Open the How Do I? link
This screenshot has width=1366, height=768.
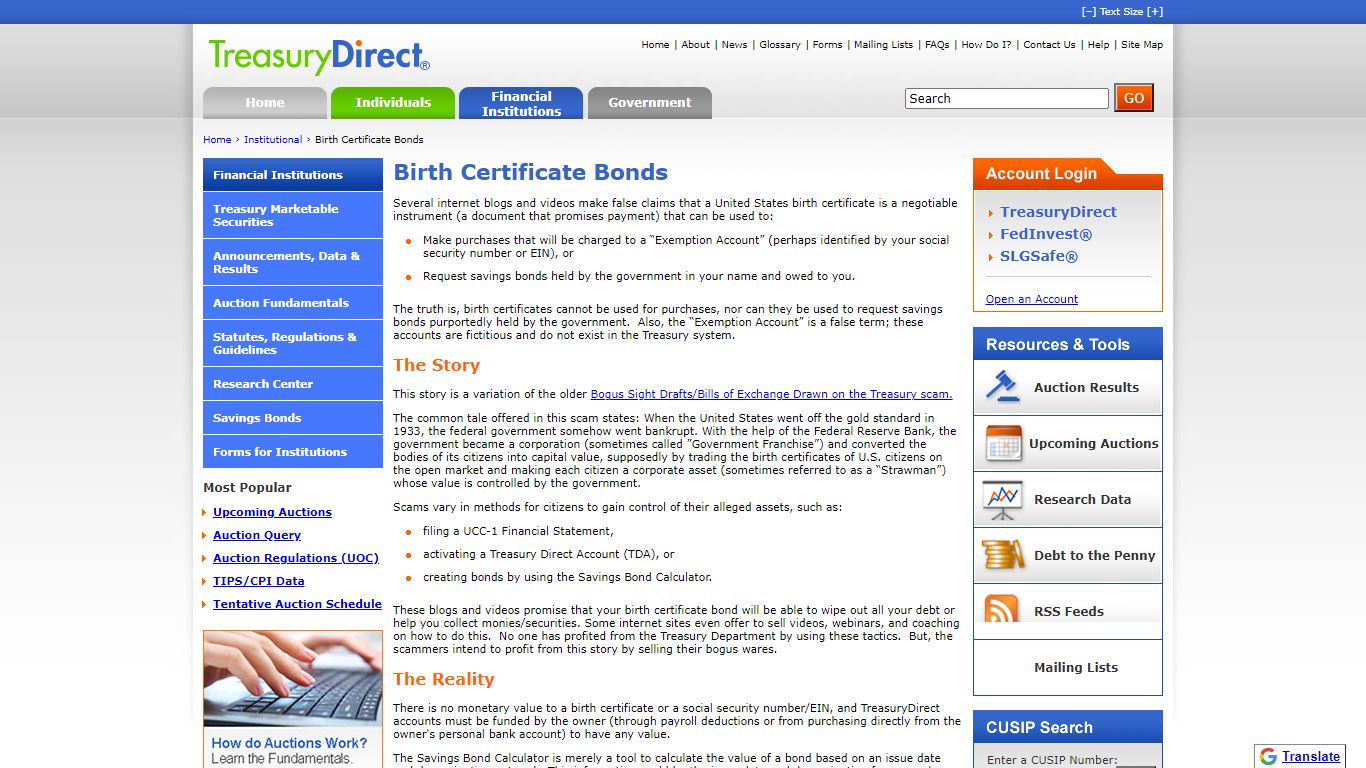pos(987,44)
